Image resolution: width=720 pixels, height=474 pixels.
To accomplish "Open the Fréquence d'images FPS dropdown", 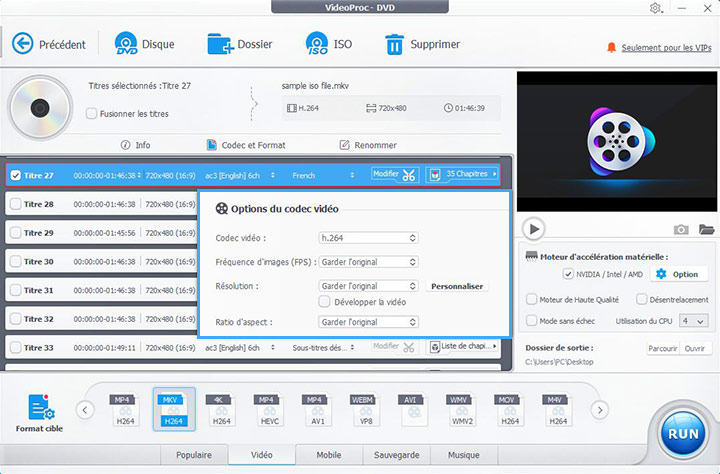I will point(368,262).
